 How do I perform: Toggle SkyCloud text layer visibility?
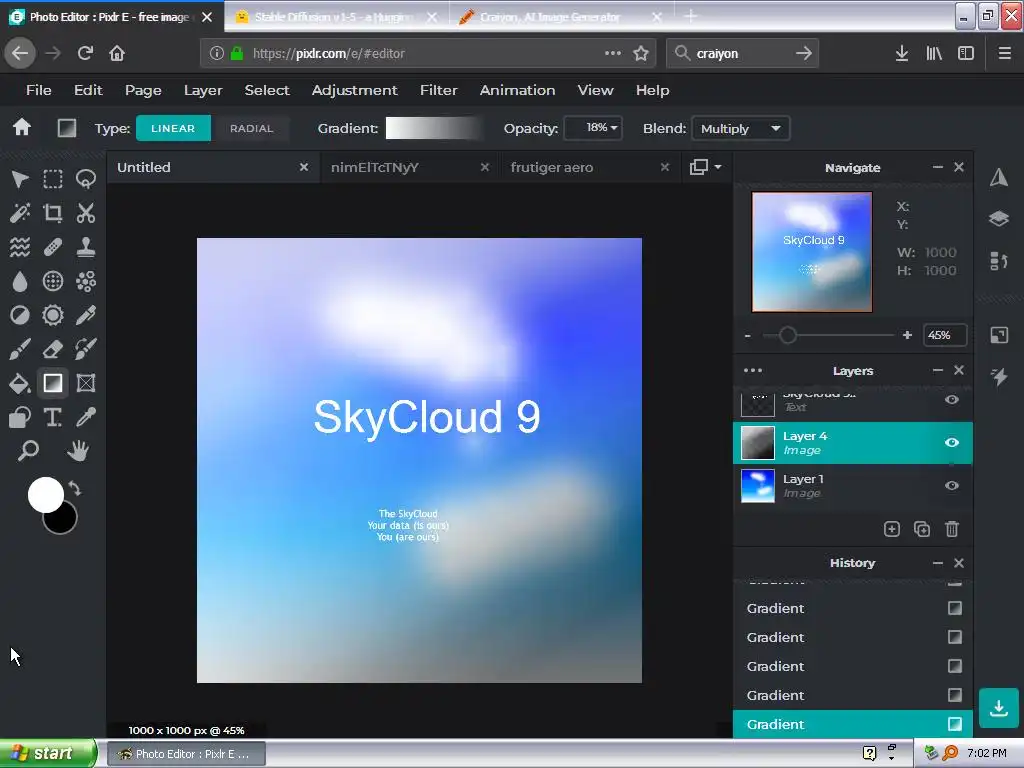point(952,400)
